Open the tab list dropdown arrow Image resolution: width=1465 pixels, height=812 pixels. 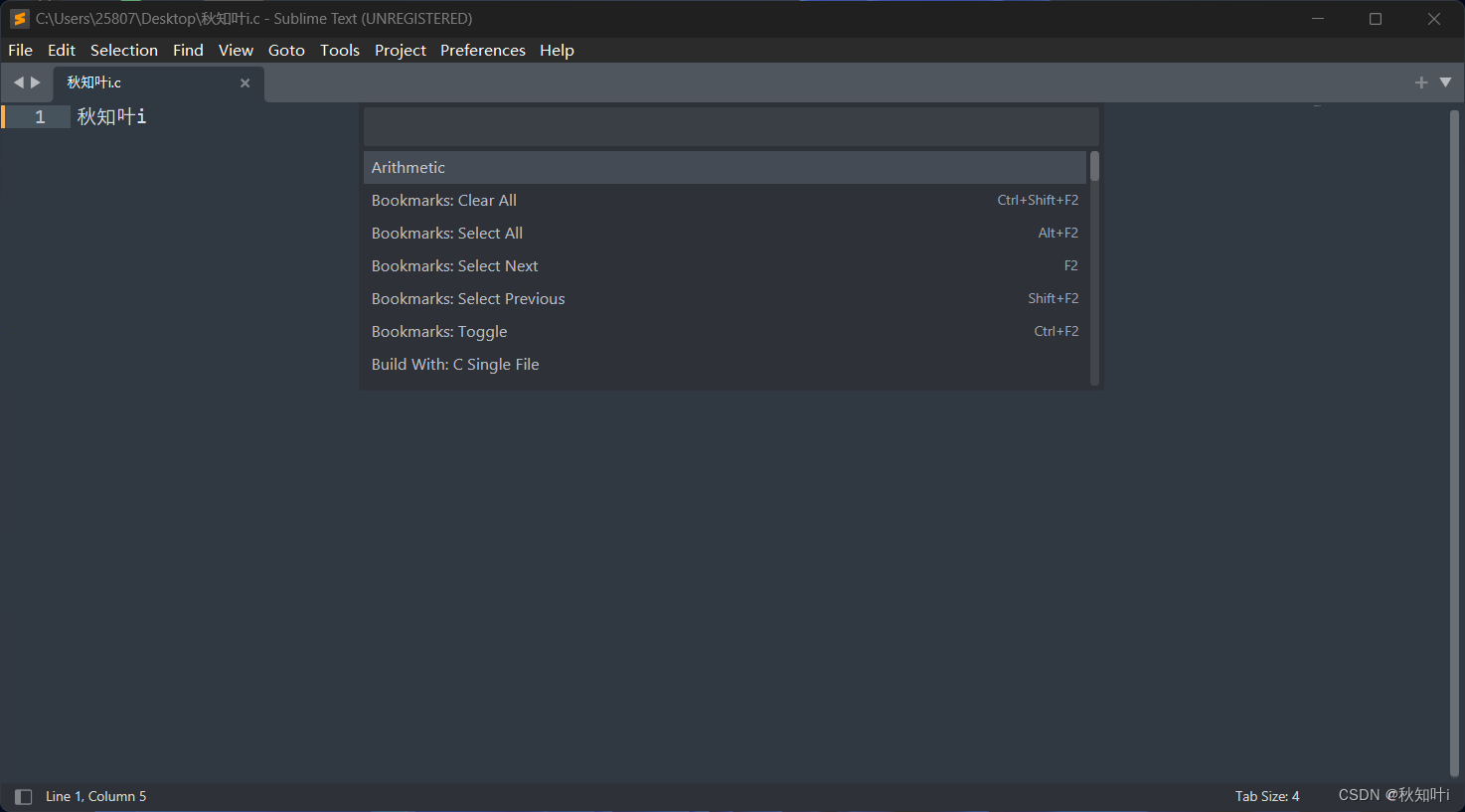(x=1445, y=82)
